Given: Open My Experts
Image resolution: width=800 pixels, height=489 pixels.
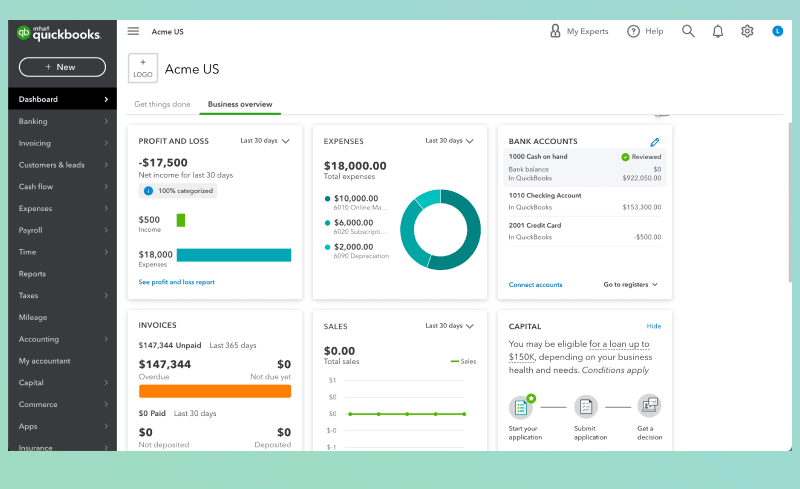Looking at the screenshot, I should coord(579,31).
